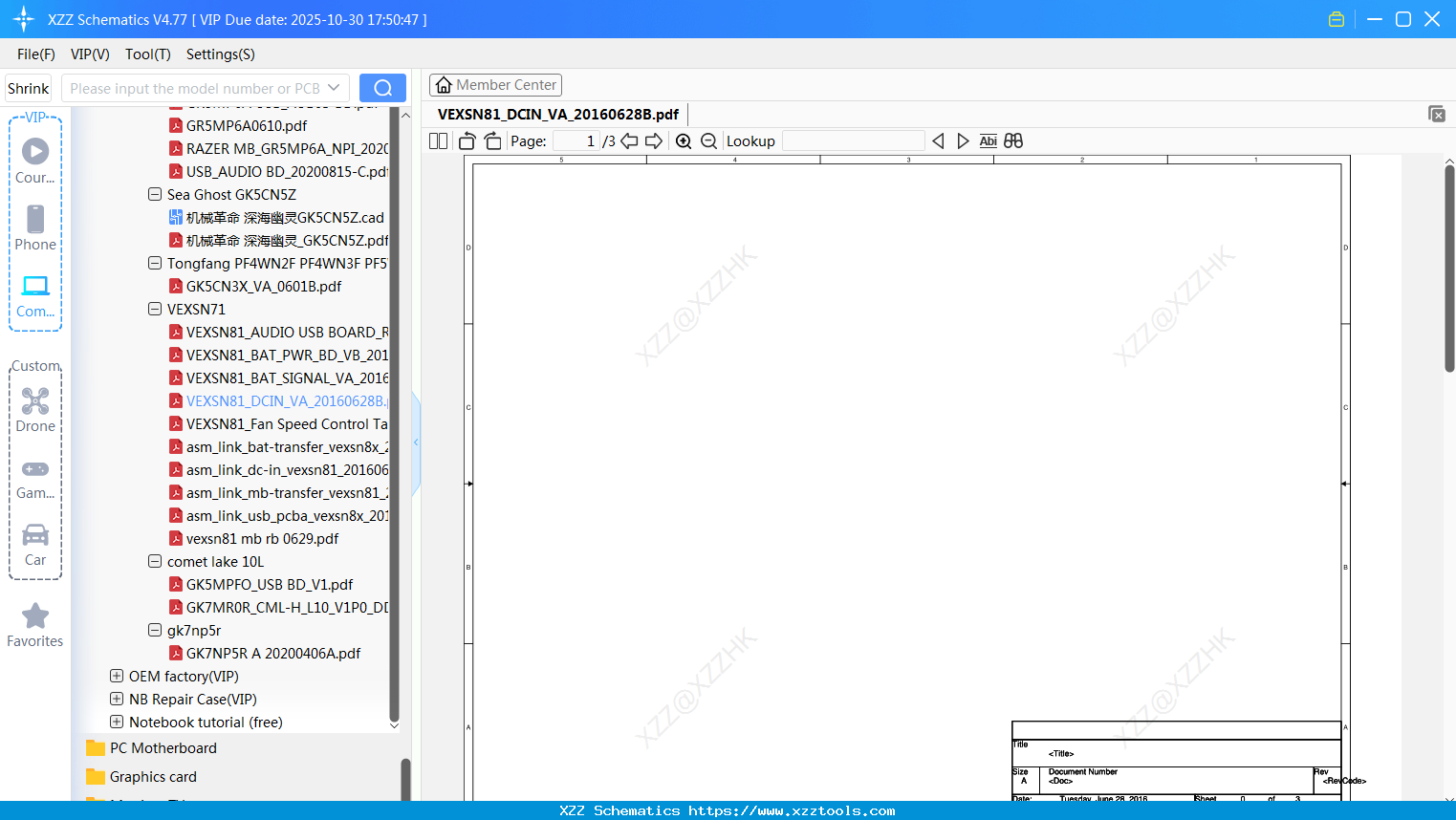The image size is (1456, 820).
Task: Open the Phone category in the sidebar
Action: point(35,227)
